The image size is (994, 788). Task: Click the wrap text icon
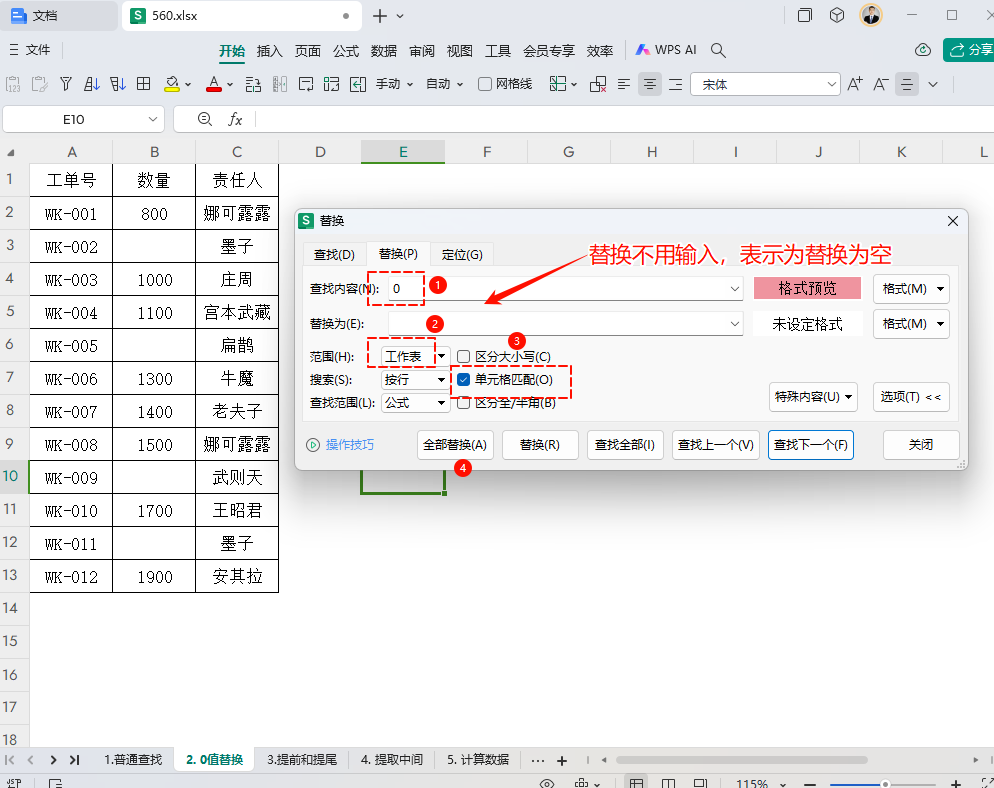pos(306,84)
